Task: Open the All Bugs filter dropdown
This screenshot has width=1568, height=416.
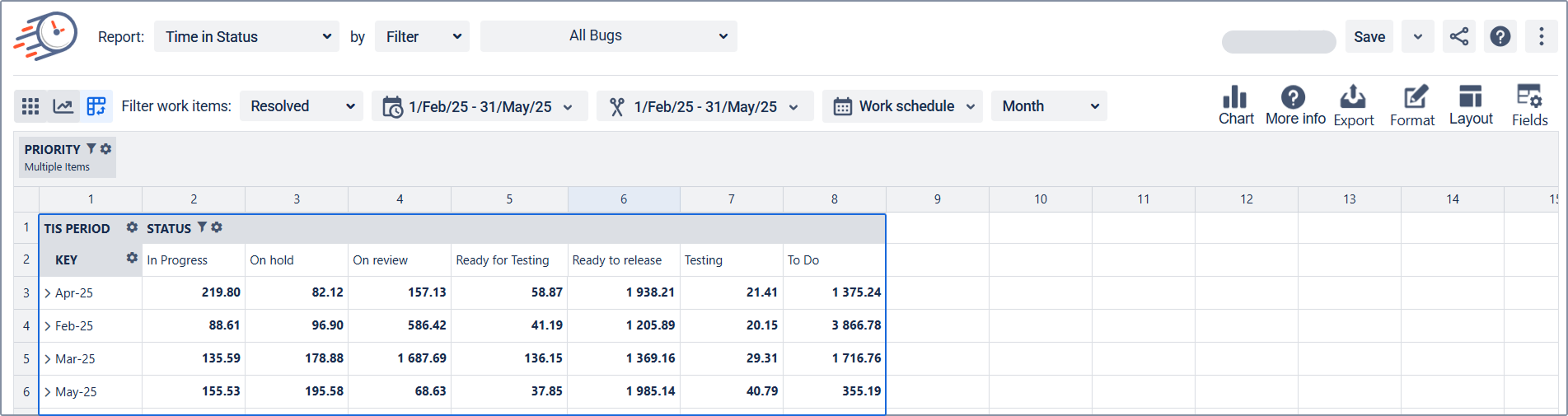Action: pyautogui.click(x=608, y=36)
